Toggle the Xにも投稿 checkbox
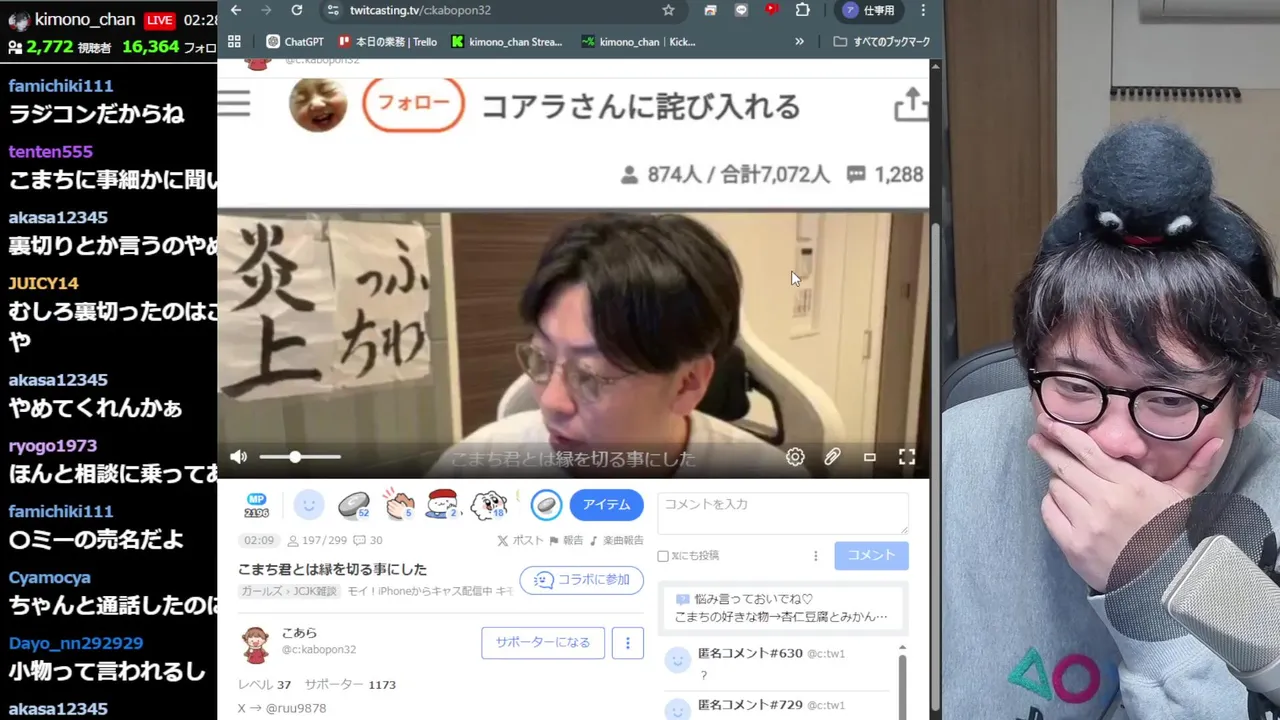Screen dimensions: 1280x720 [663, 556]
